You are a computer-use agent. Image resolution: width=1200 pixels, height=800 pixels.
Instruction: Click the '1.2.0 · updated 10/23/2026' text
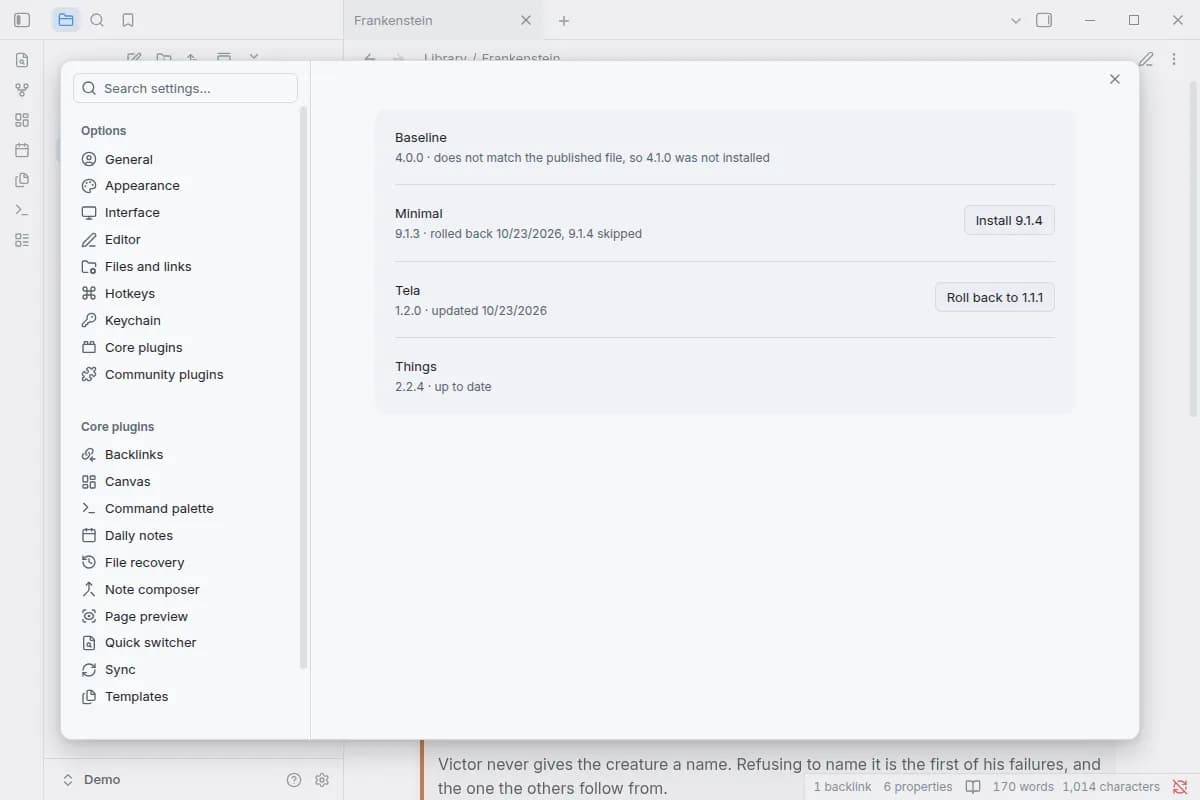[471, 311]
